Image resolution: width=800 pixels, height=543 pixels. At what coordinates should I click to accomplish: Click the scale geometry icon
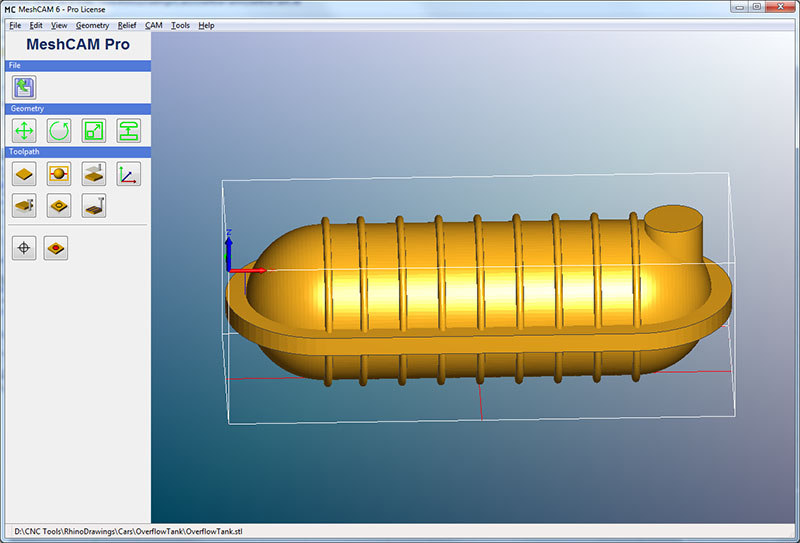click(x=94, y=131)
